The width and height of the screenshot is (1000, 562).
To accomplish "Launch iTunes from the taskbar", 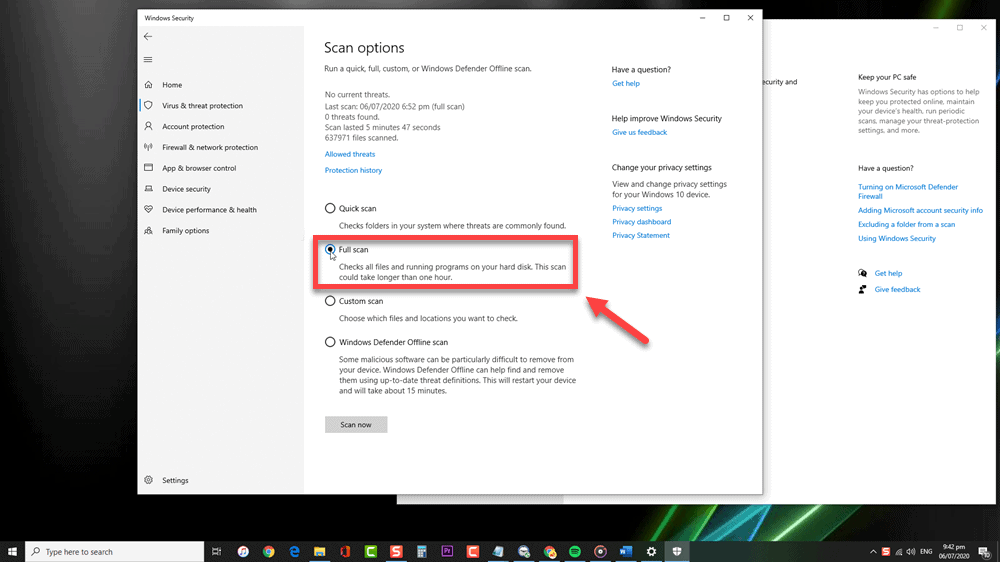I will tap(243, 551).
